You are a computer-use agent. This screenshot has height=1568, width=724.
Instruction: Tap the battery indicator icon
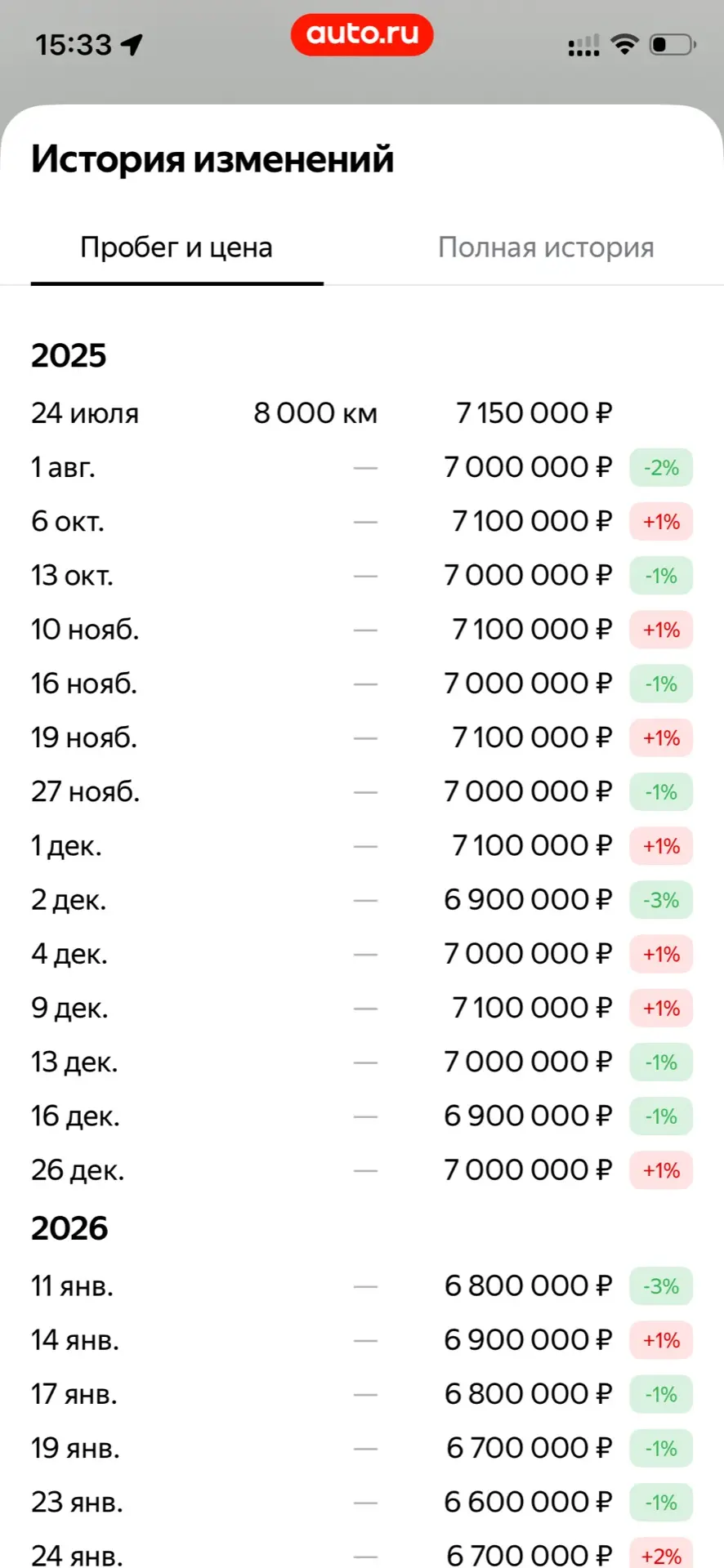[673, 44]
